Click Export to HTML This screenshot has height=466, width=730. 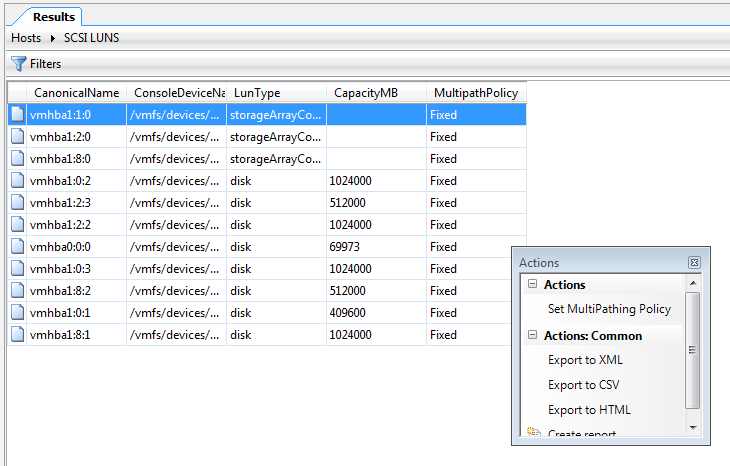pos(589,410)
